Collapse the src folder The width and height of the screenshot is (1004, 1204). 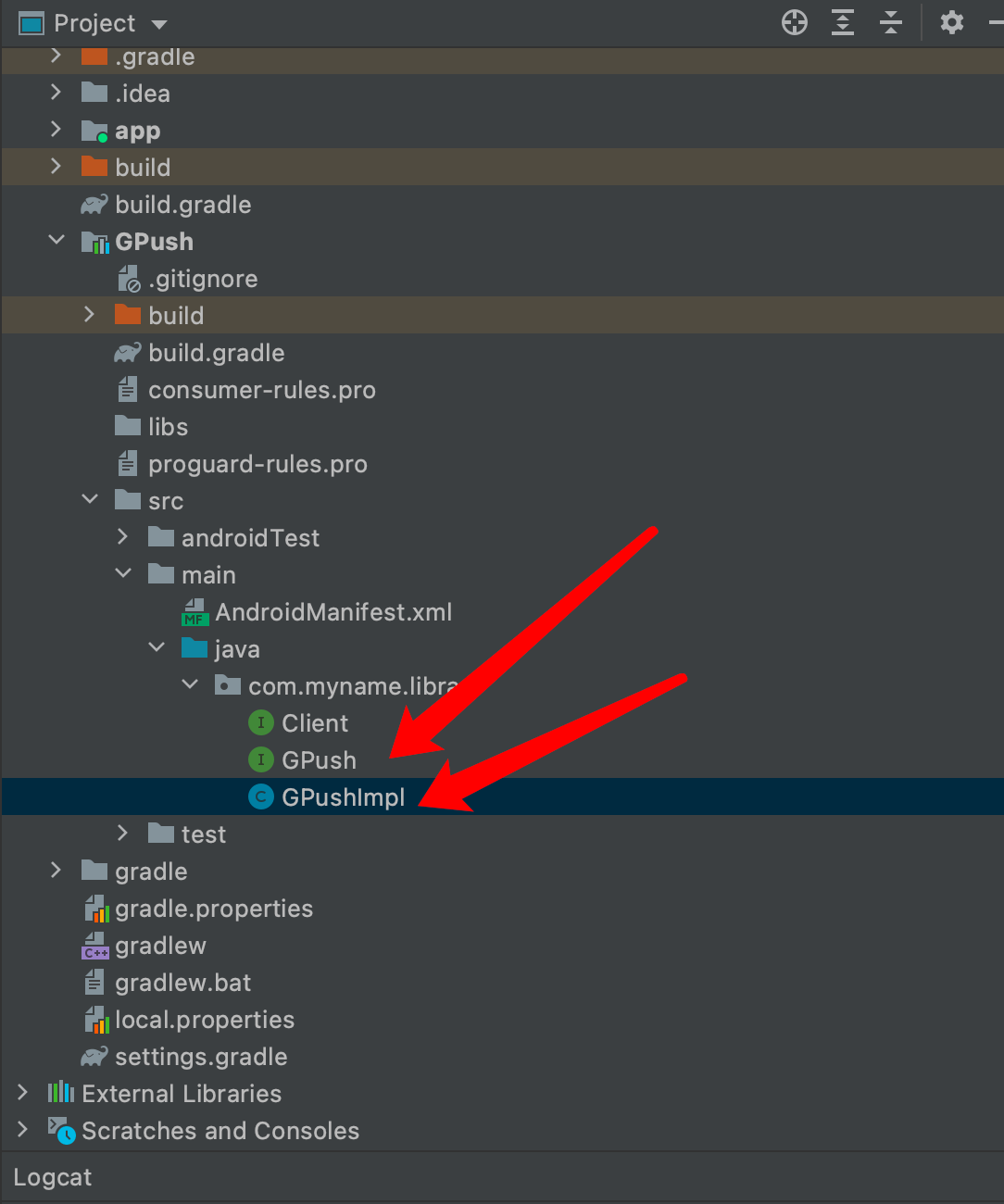click(x=90, y=500)
